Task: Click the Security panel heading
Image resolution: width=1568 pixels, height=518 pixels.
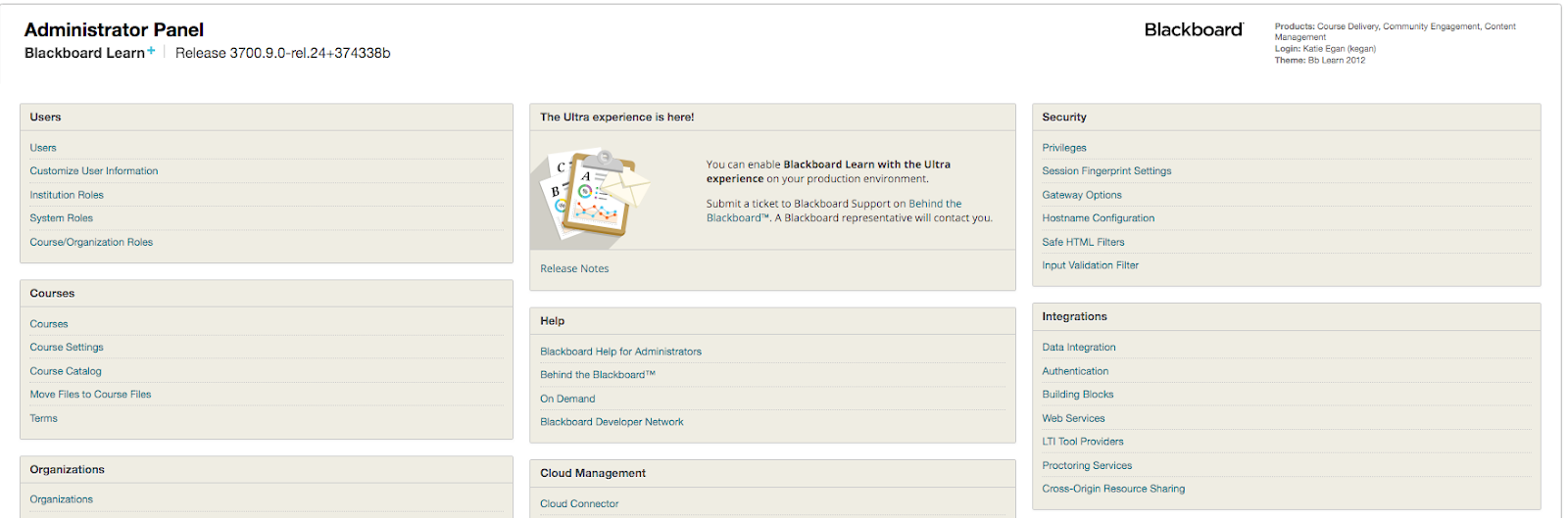Action: tap(1064, 117)
